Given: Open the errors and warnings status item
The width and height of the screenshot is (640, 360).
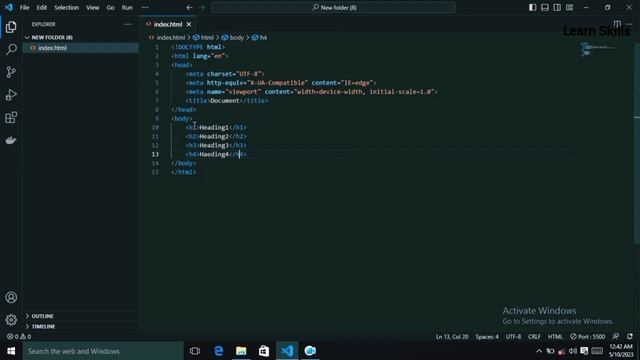Looking at the screenshot, I should [19, 336].
